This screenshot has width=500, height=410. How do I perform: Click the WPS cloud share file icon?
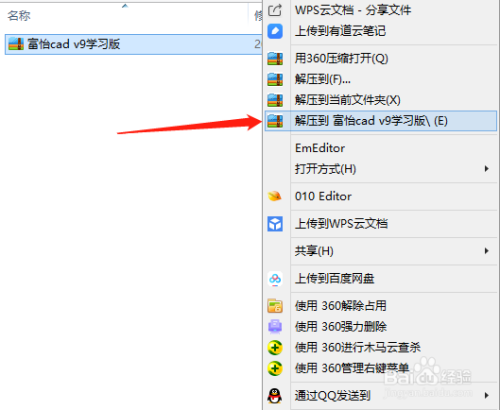[x=275, y=10]
